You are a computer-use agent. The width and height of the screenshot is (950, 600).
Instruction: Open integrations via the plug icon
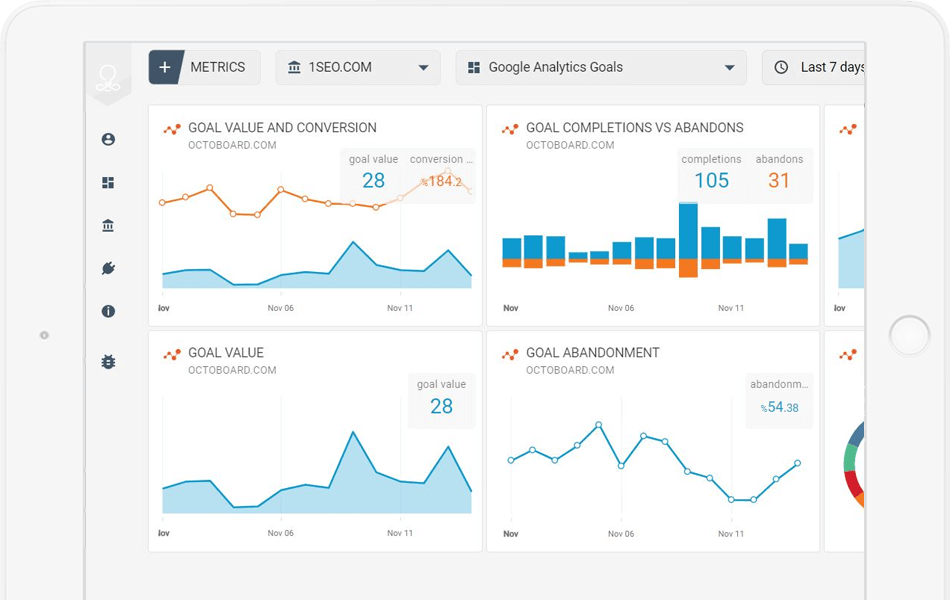pos(108,268)
